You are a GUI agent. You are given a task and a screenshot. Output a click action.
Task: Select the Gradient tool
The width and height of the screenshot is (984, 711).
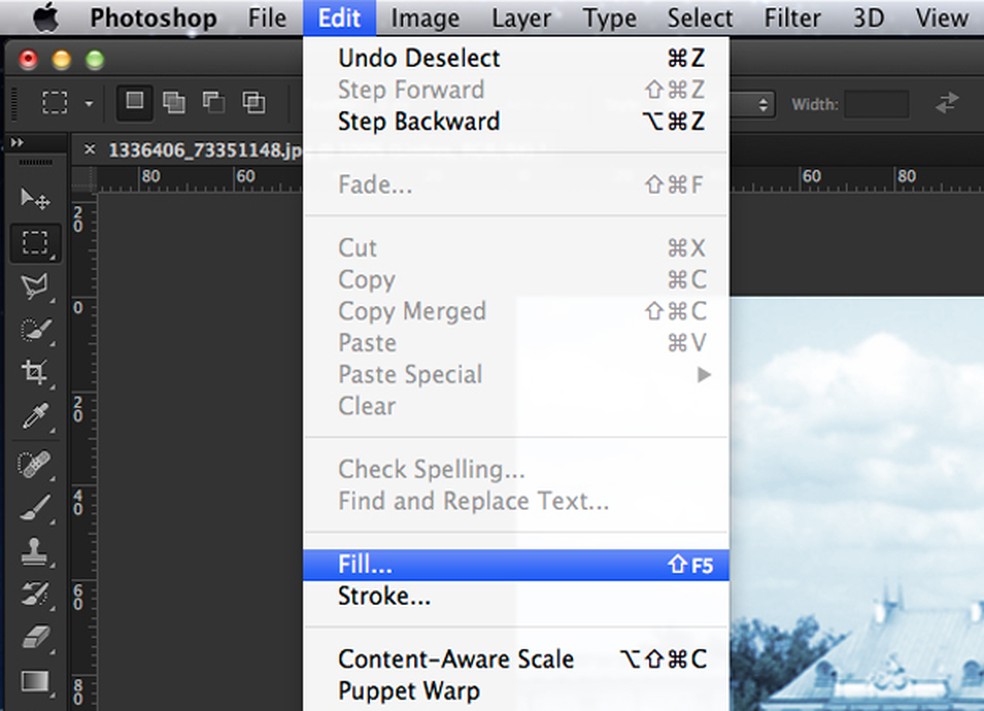[35, 681]
